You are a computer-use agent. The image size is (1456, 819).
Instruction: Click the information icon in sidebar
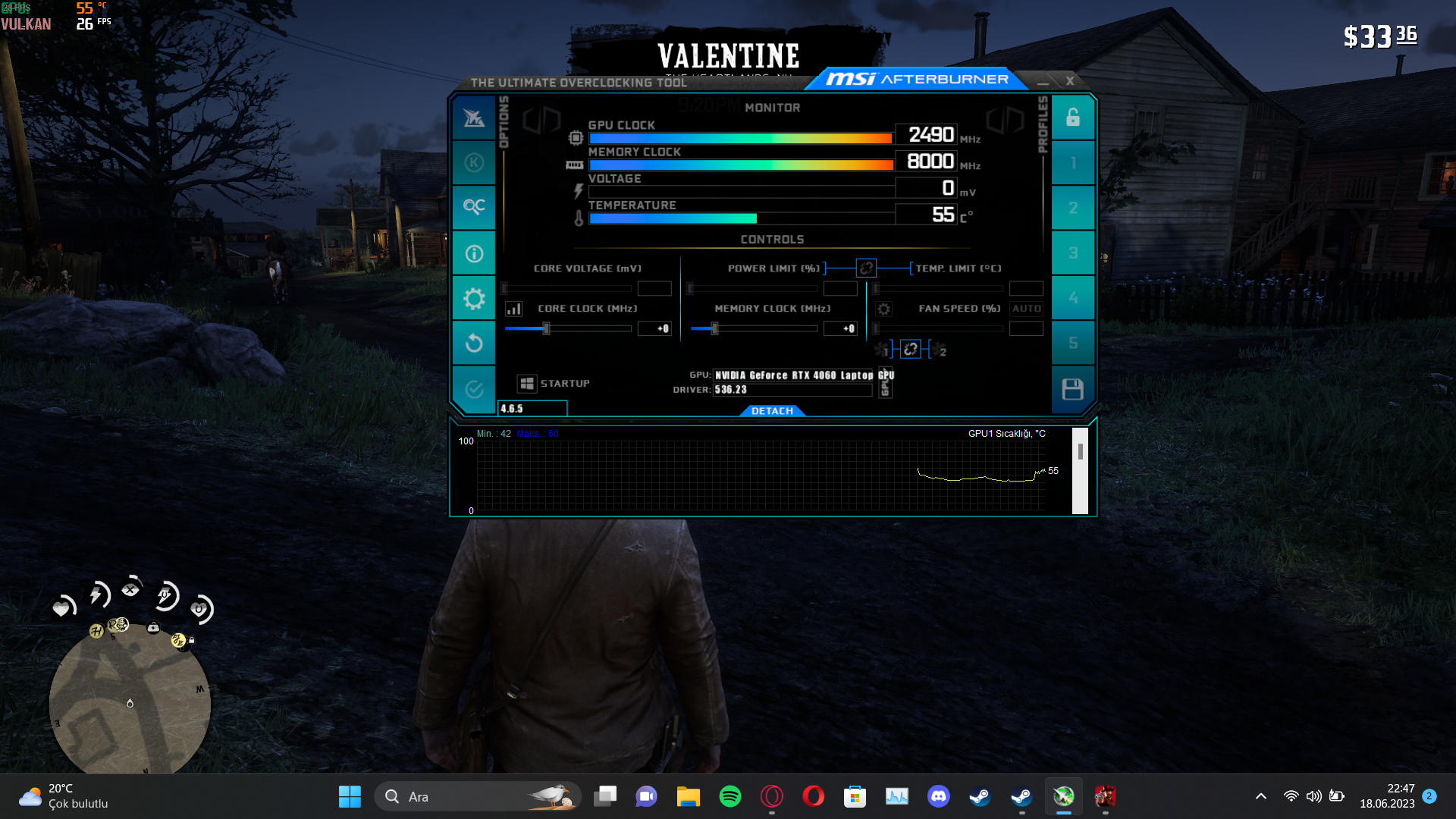click(x=474, y=253)
